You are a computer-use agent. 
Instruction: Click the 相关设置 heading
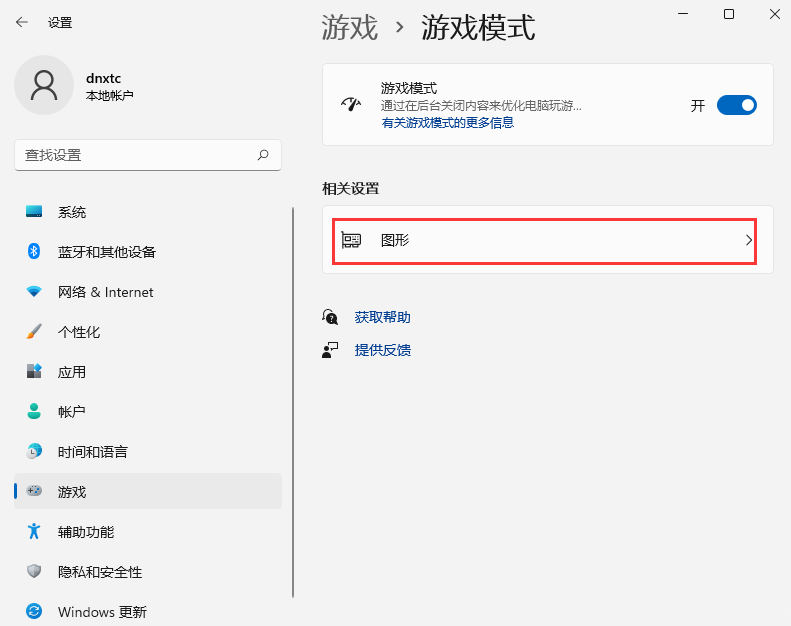[x=351, y=189]
